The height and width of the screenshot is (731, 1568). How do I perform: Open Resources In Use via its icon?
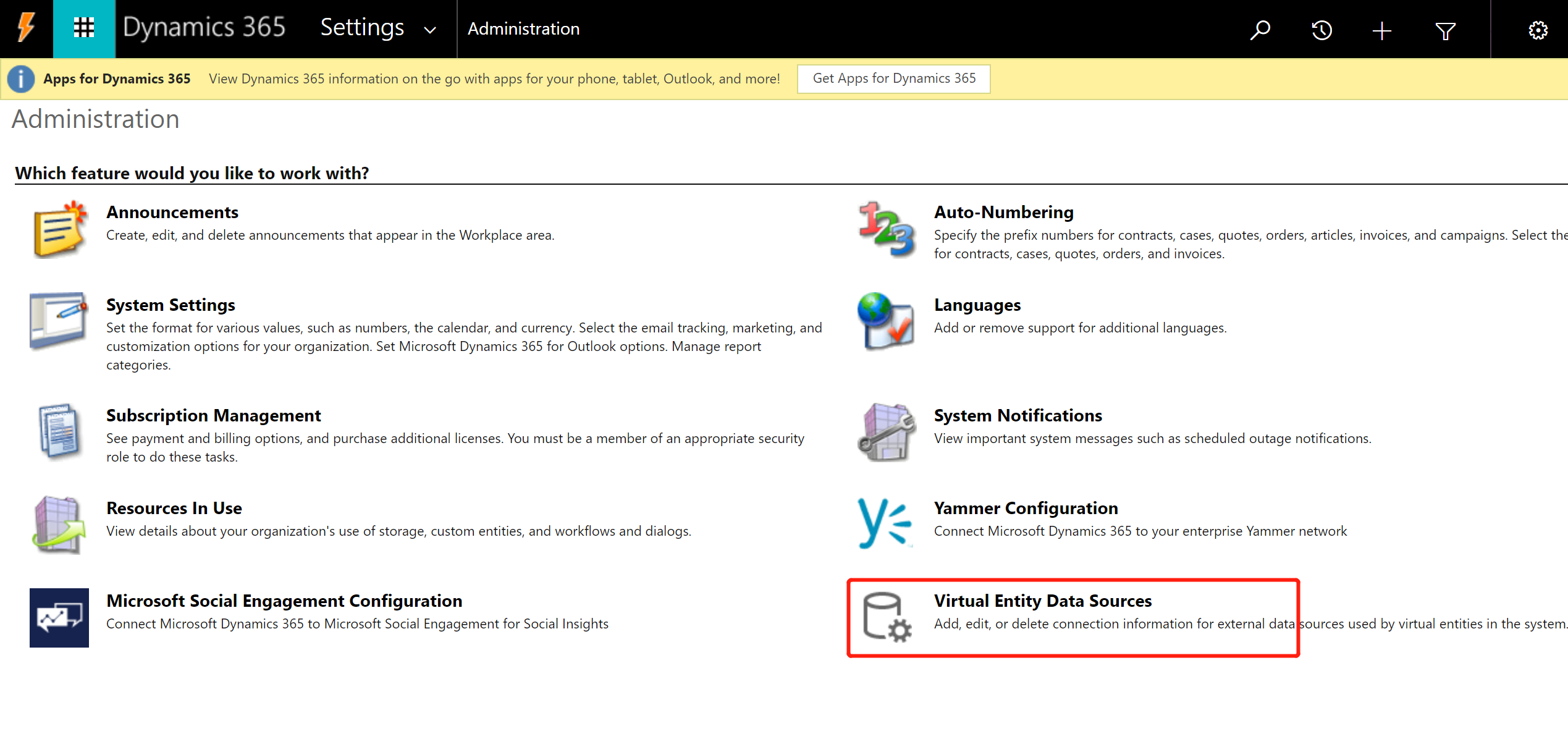pos(59,525)
